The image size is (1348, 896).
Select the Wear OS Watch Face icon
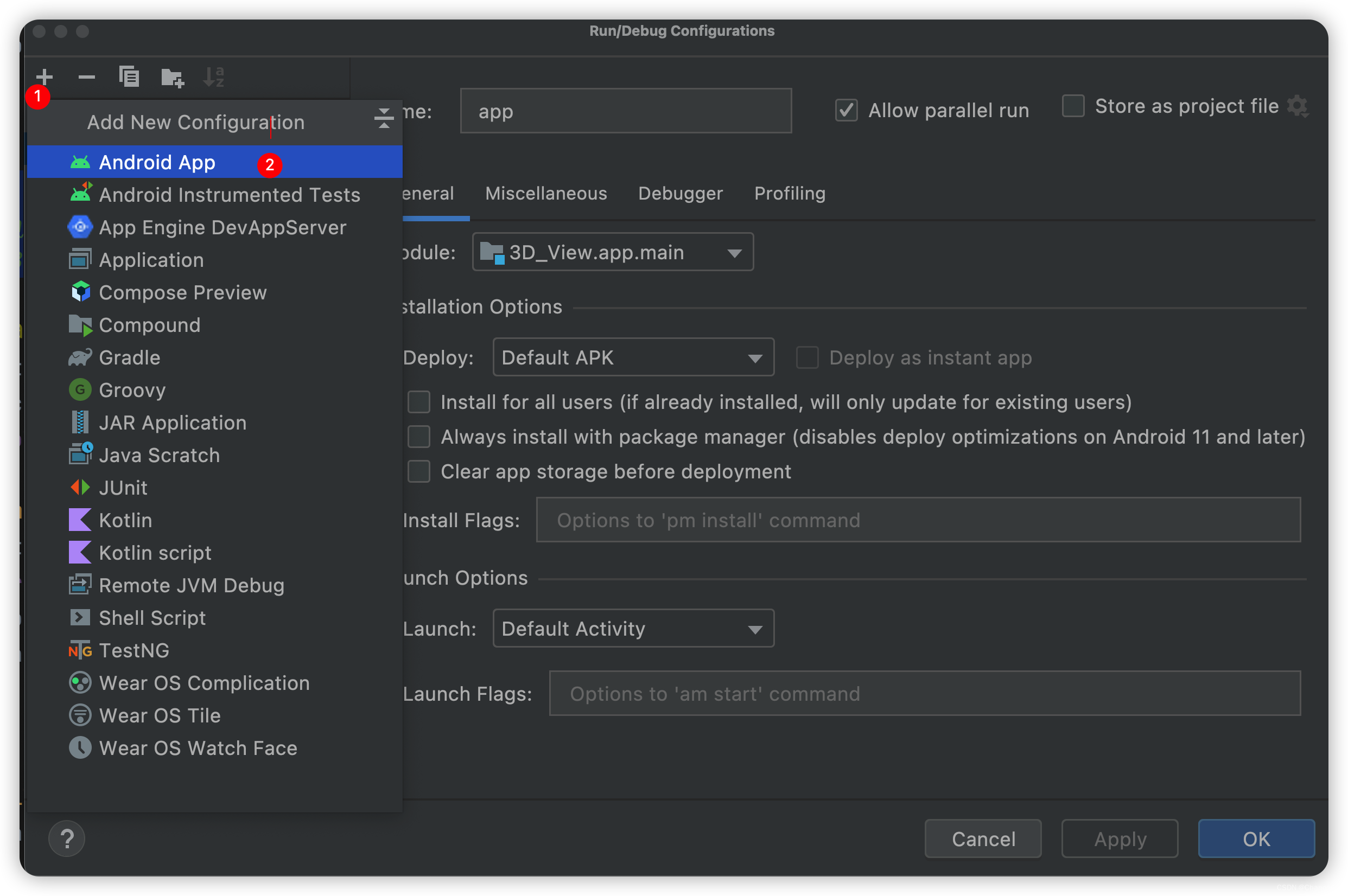(79, 748)
